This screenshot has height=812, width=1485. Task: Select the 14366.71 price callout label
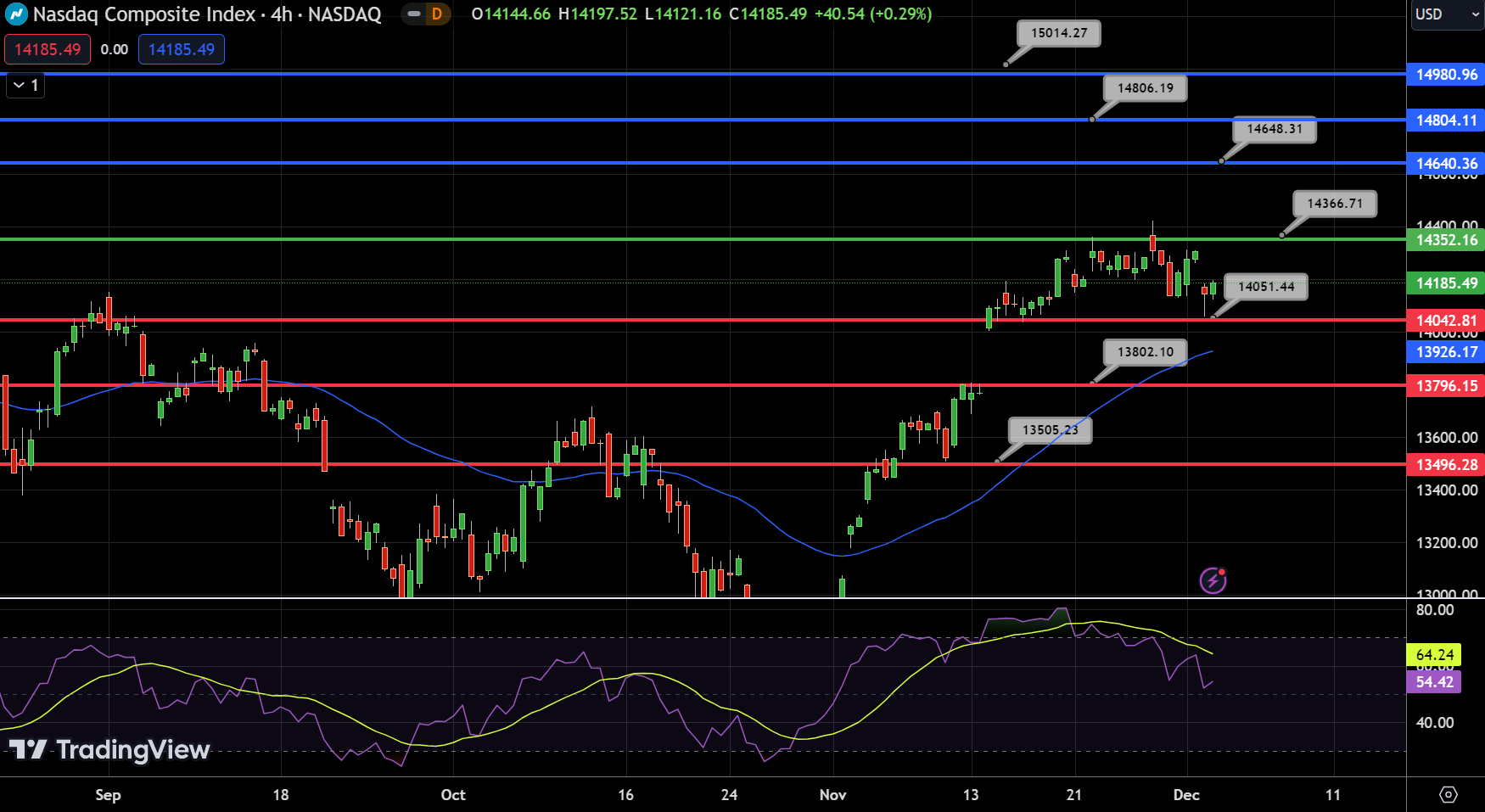coord(1335,204)
